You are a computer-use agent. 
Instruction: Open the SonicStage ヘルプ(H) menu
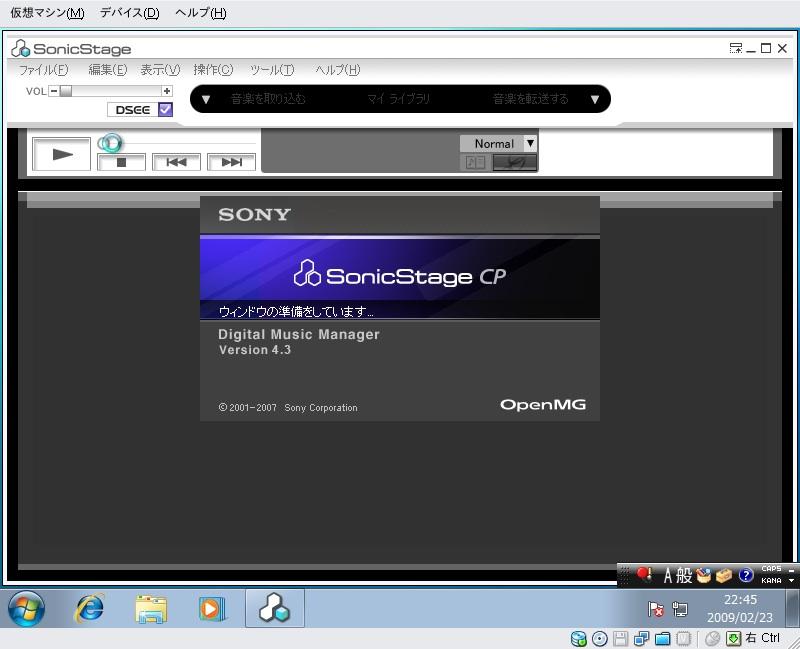[337, 70]
